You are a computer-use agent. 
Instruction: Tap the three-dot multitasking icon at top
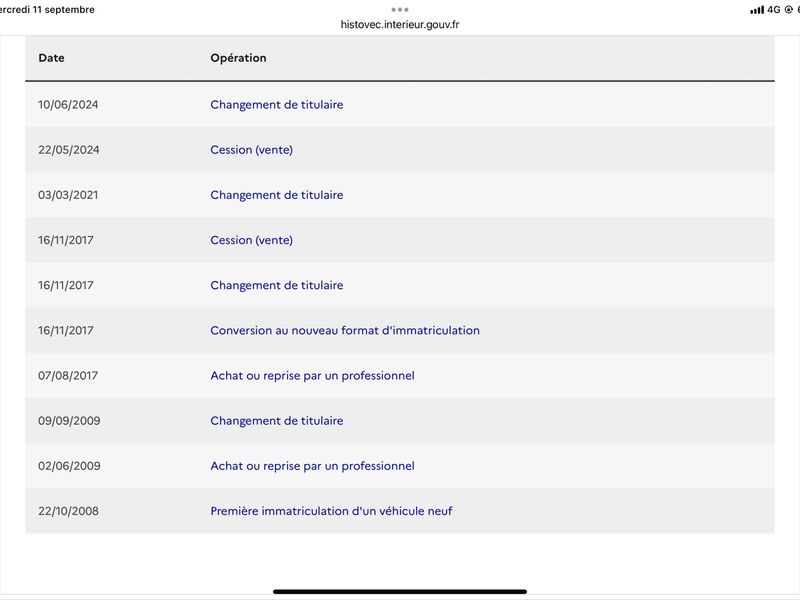pyautogui.click(x=399, y=10)
